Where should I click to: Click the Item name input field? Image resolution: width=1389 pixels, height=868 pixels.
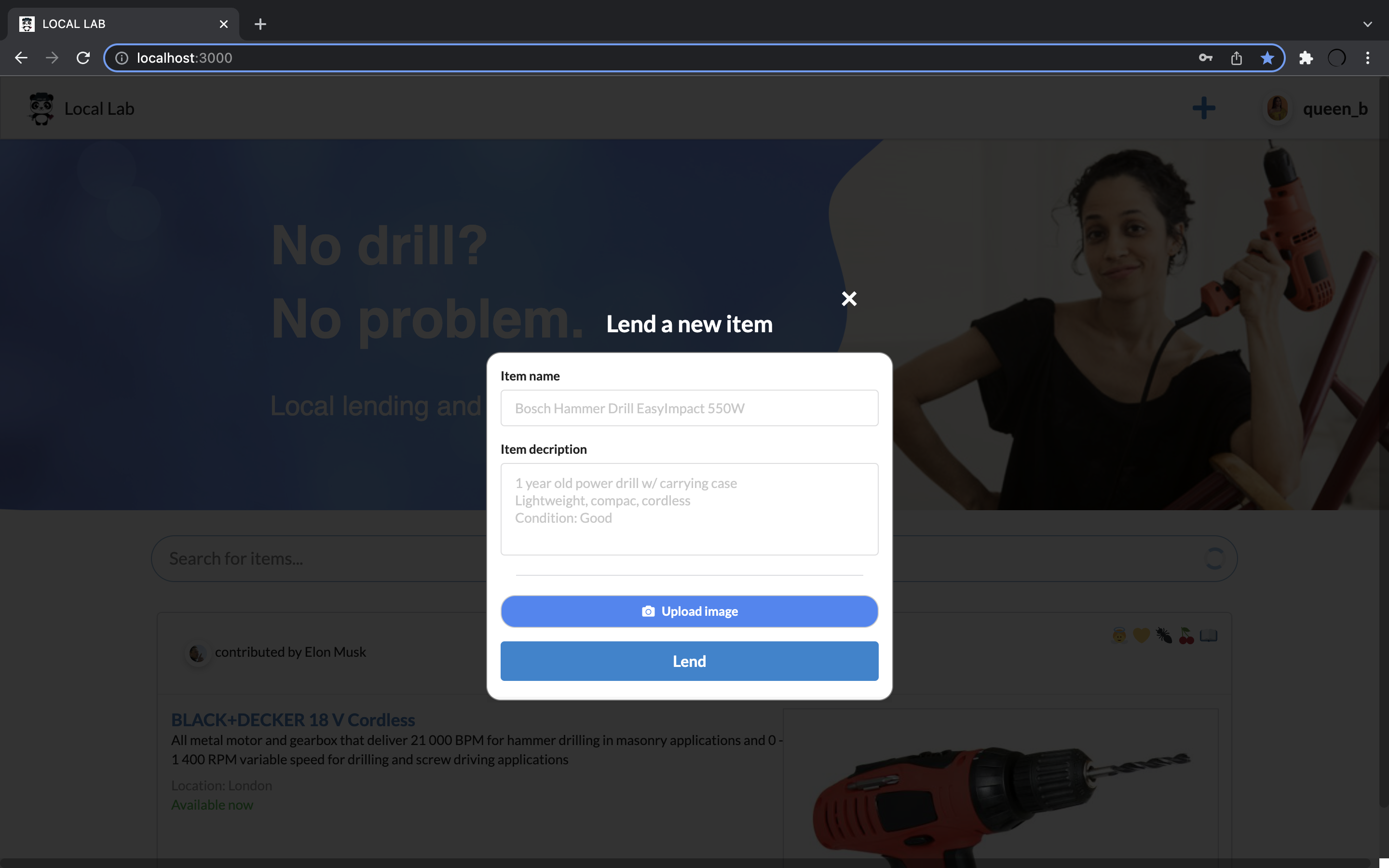[689, 408]
